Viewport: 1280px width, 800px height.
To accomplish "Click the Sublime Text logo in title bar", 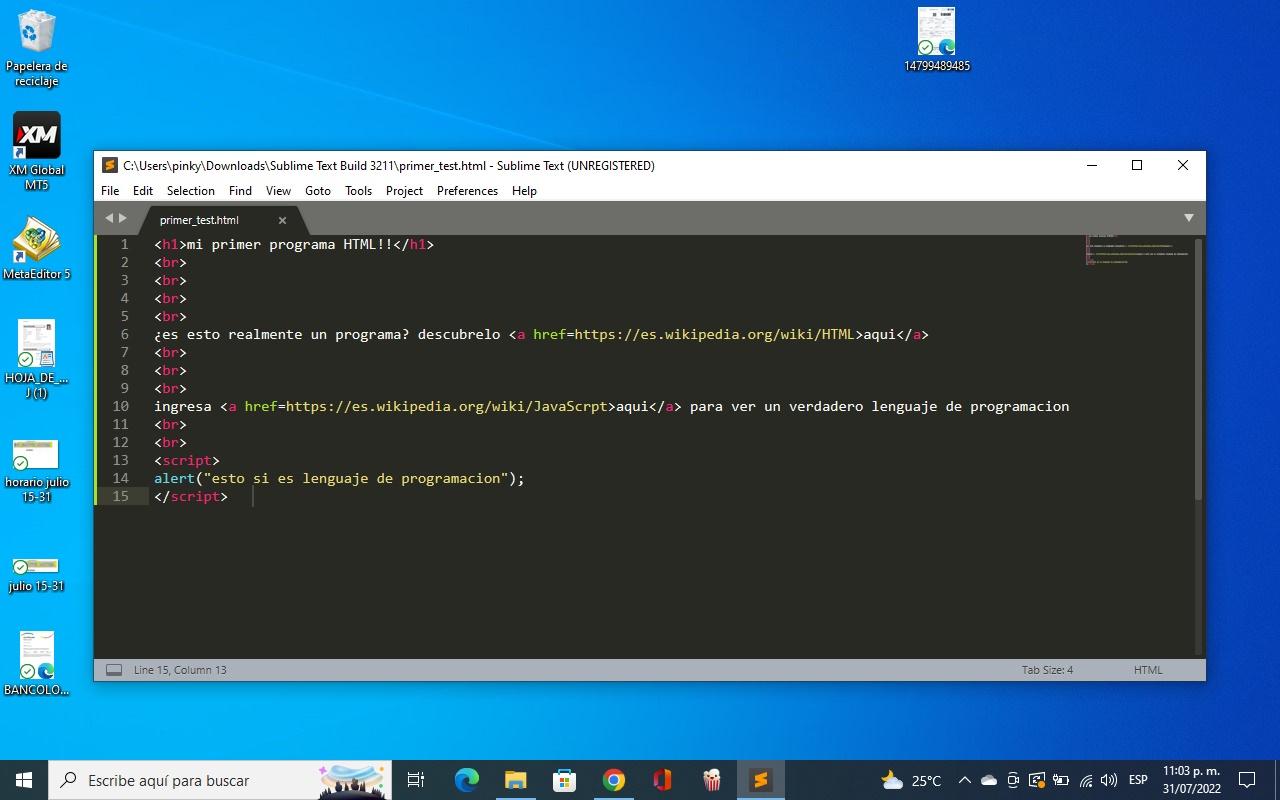I will coord(110,166).
